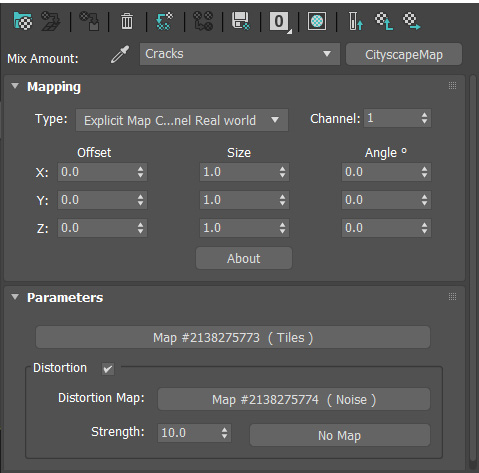
Task: Click the About button
Action: coord(244,258)
